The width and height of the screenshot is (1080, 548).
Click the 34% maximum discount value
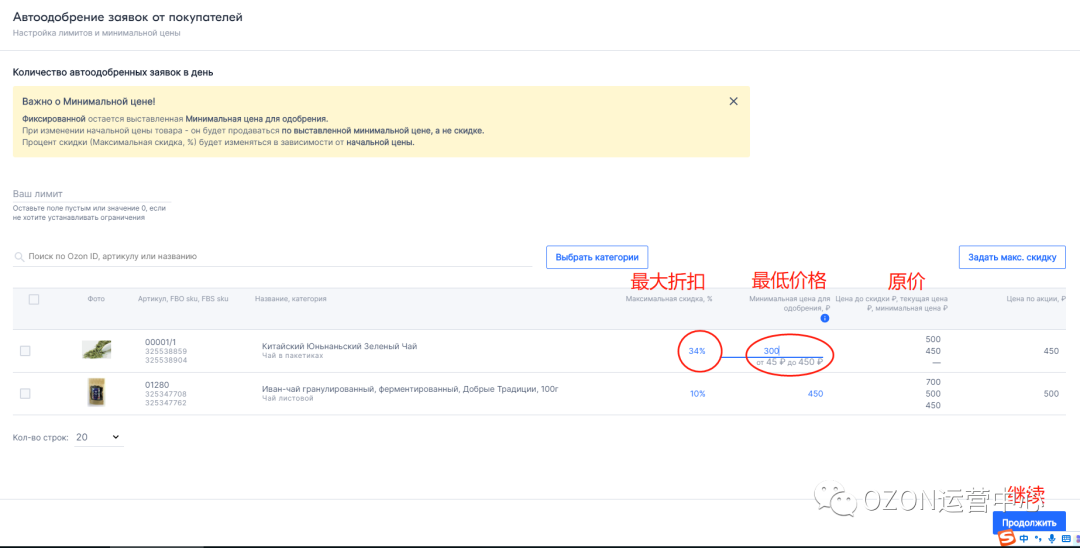[x=697, y=351]
